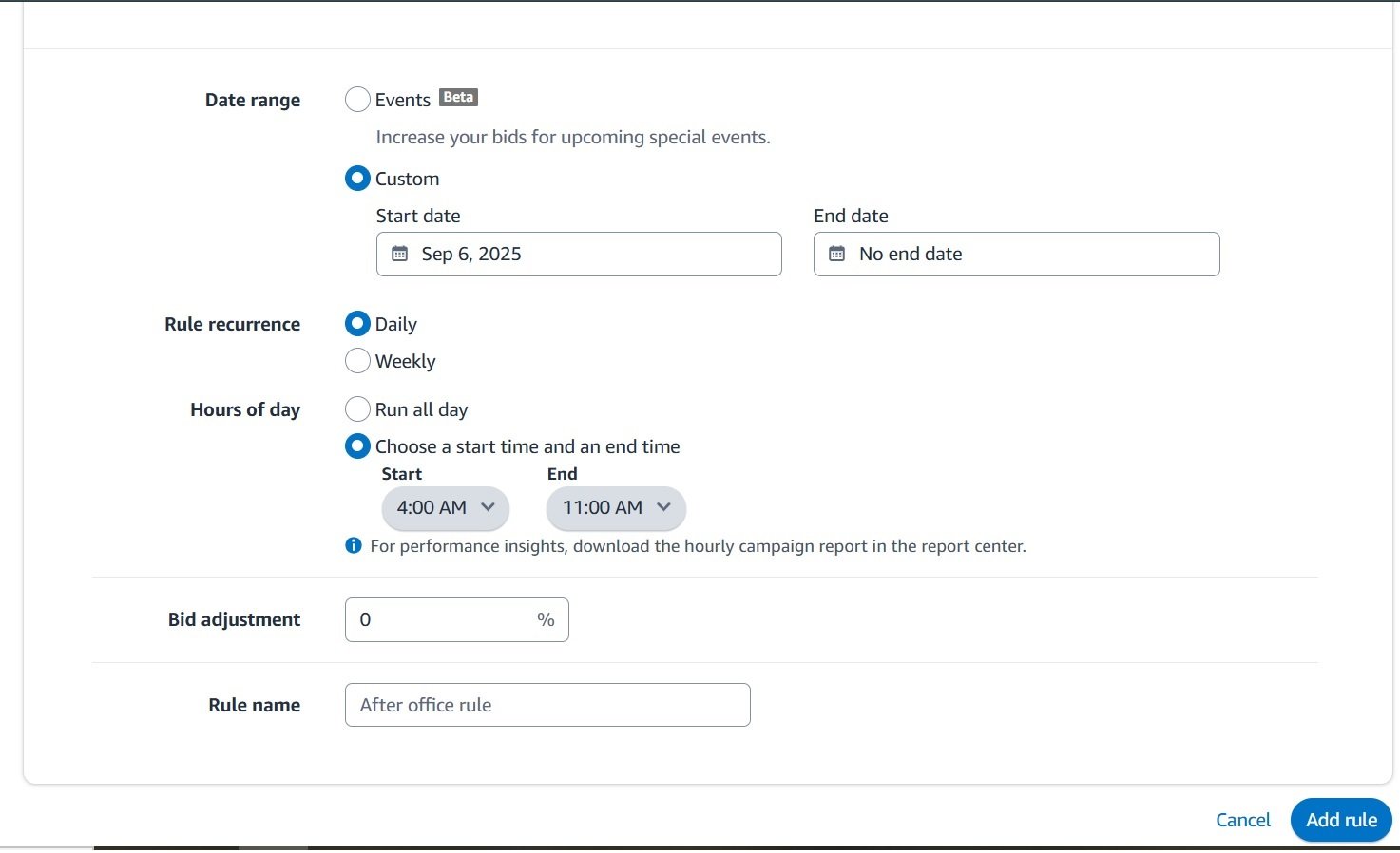Click the Beta badge next to Events
Viewport: 1400px width, 853px height.
(x=458, y=97)
